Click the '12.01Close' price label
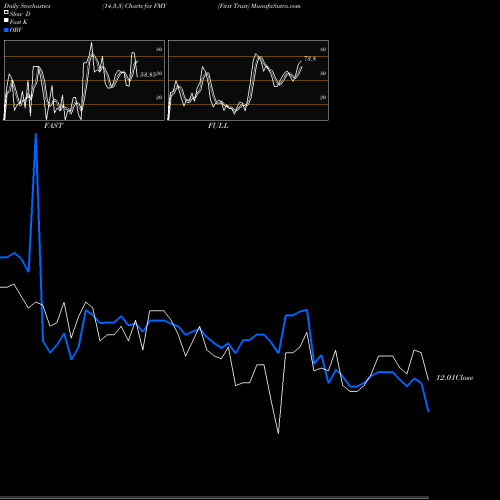The height and width of the screenshot is (500, 500). pyautogui.click(x=455, y=378)
